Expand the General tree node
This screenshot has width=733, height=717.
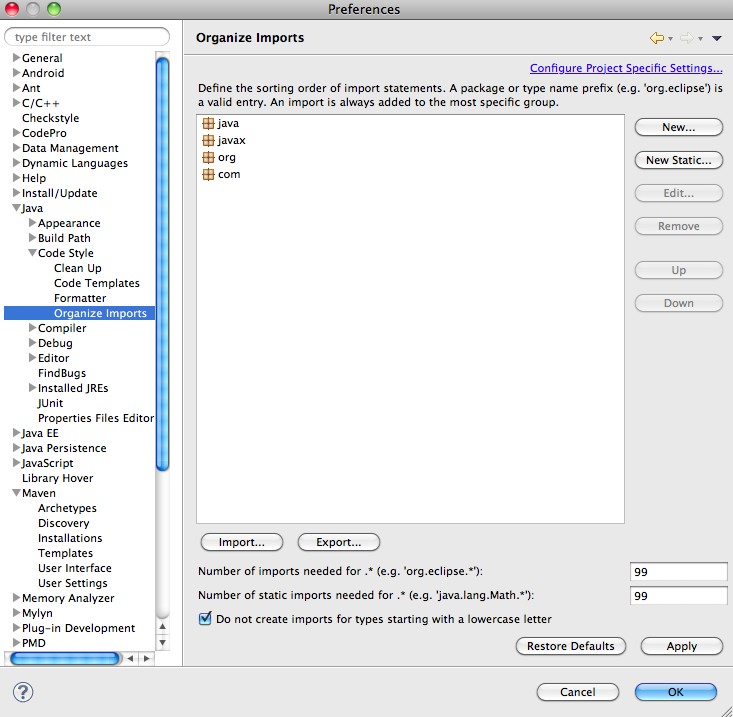point(16,57)
